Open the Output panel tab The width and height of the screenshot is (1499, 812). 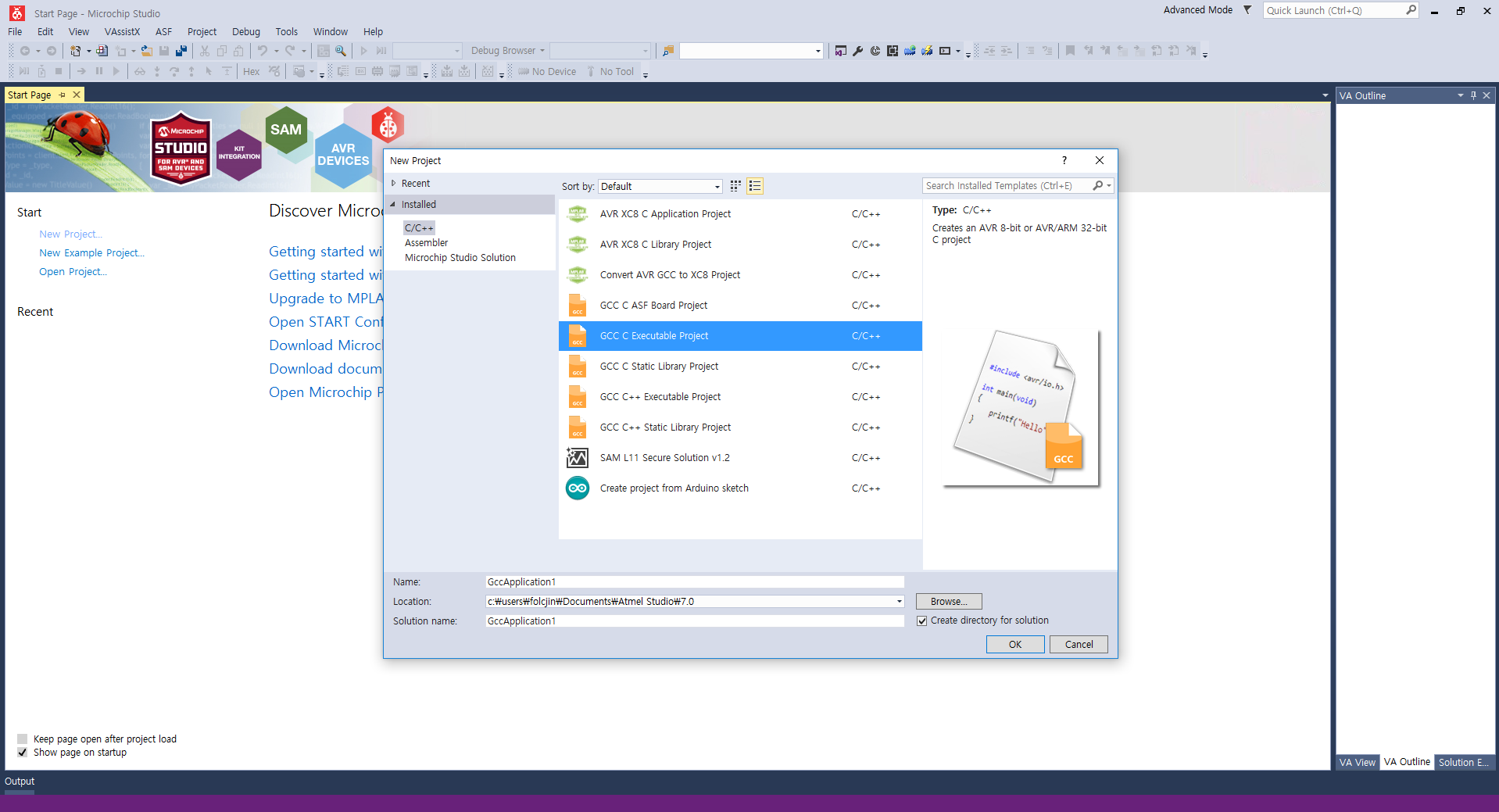pos(20,782)
